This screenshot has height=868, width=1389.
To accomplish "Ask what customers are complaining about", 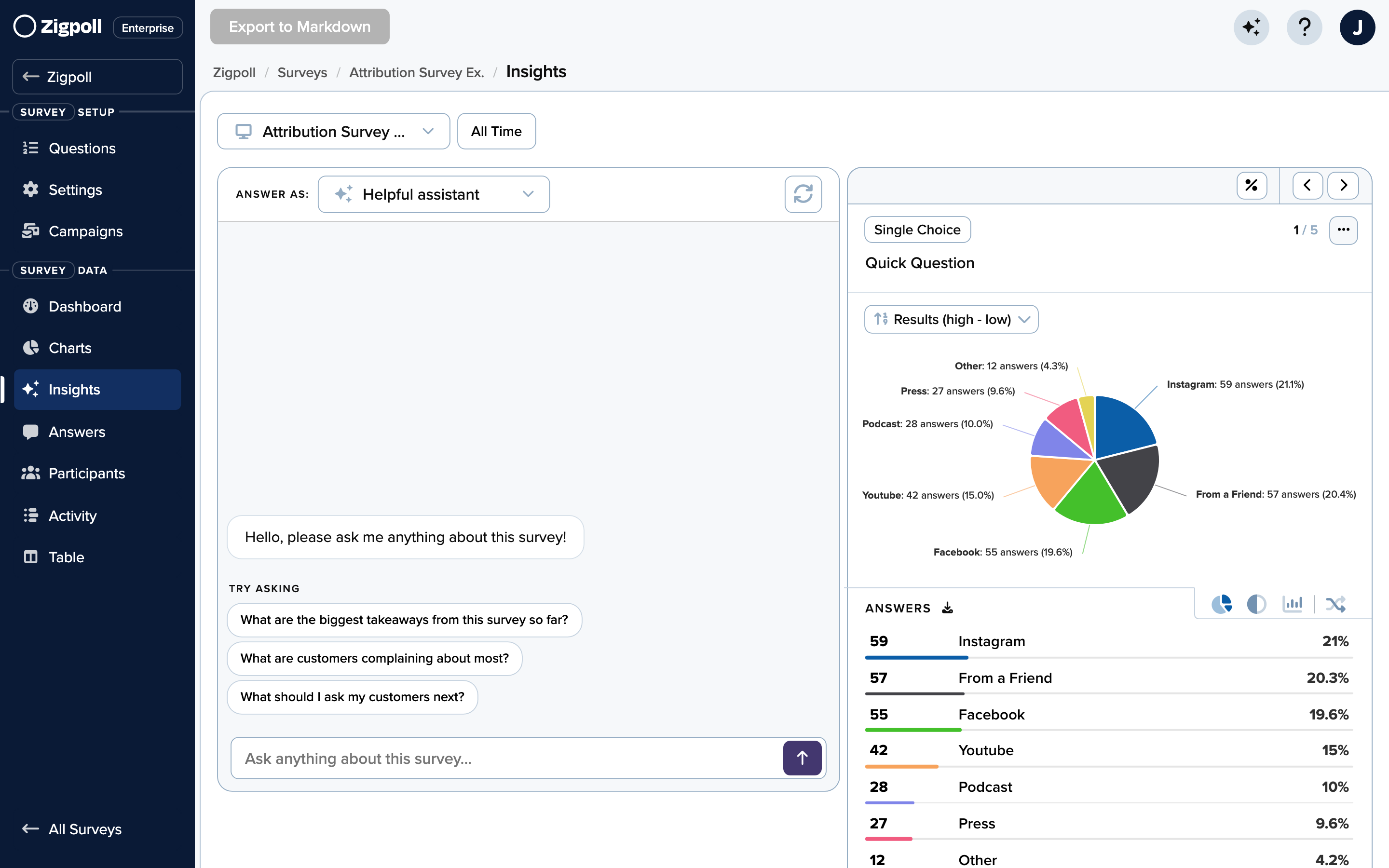I will (x=374, y=658).
